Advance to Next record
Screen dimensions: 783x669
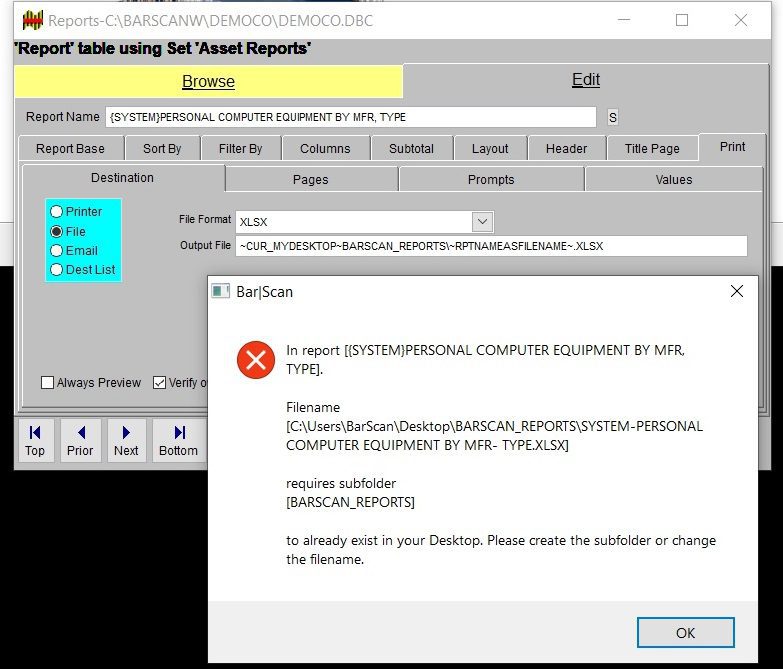pyautogui.click(x=126, y=440)
